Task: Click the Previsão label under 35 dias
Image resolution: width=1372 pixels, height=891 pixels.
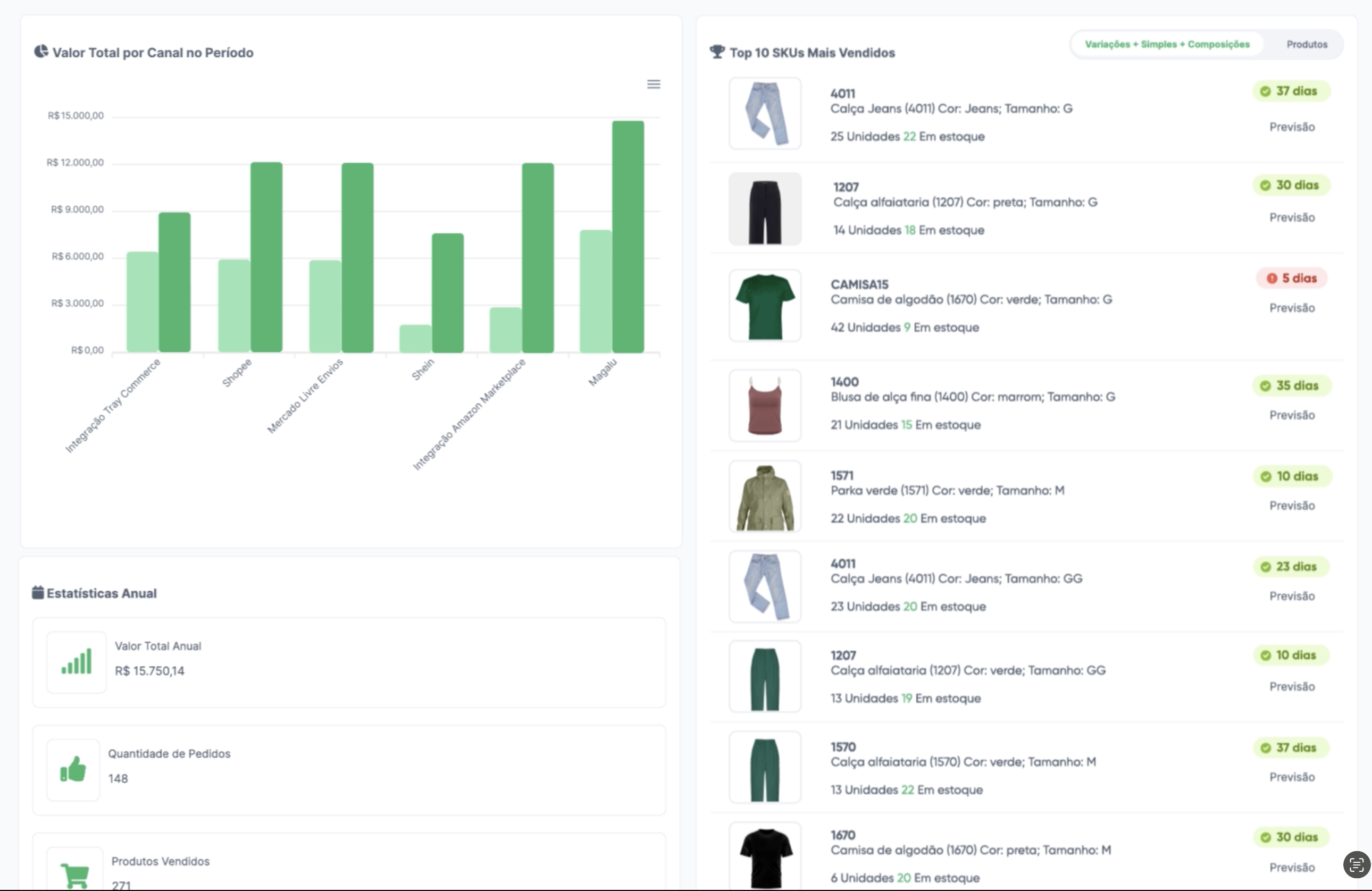Action: point(1292,415)
